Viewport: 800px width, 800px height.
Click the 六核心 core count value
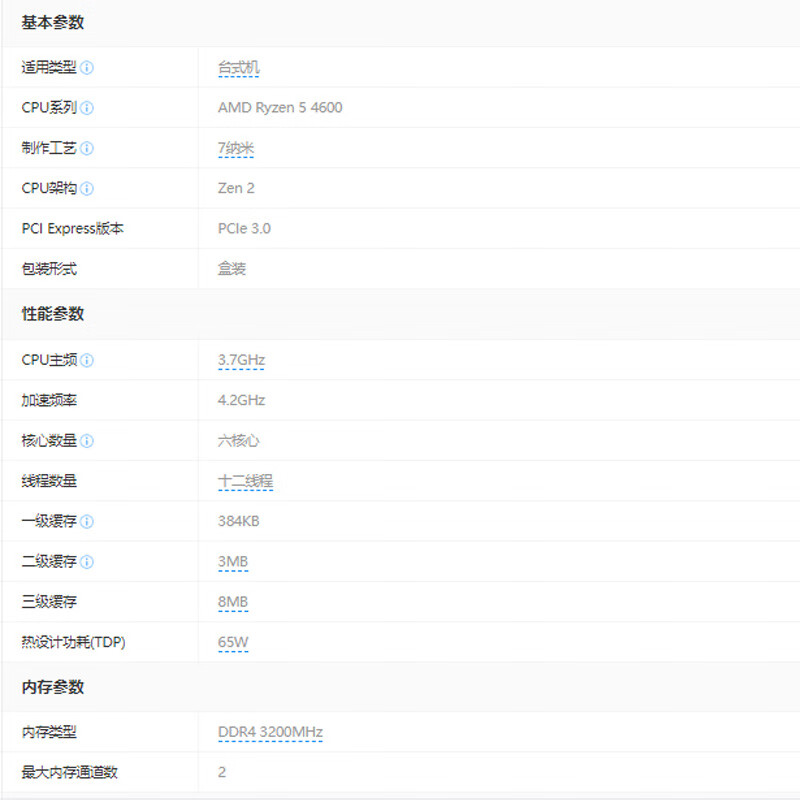[239, 441]
